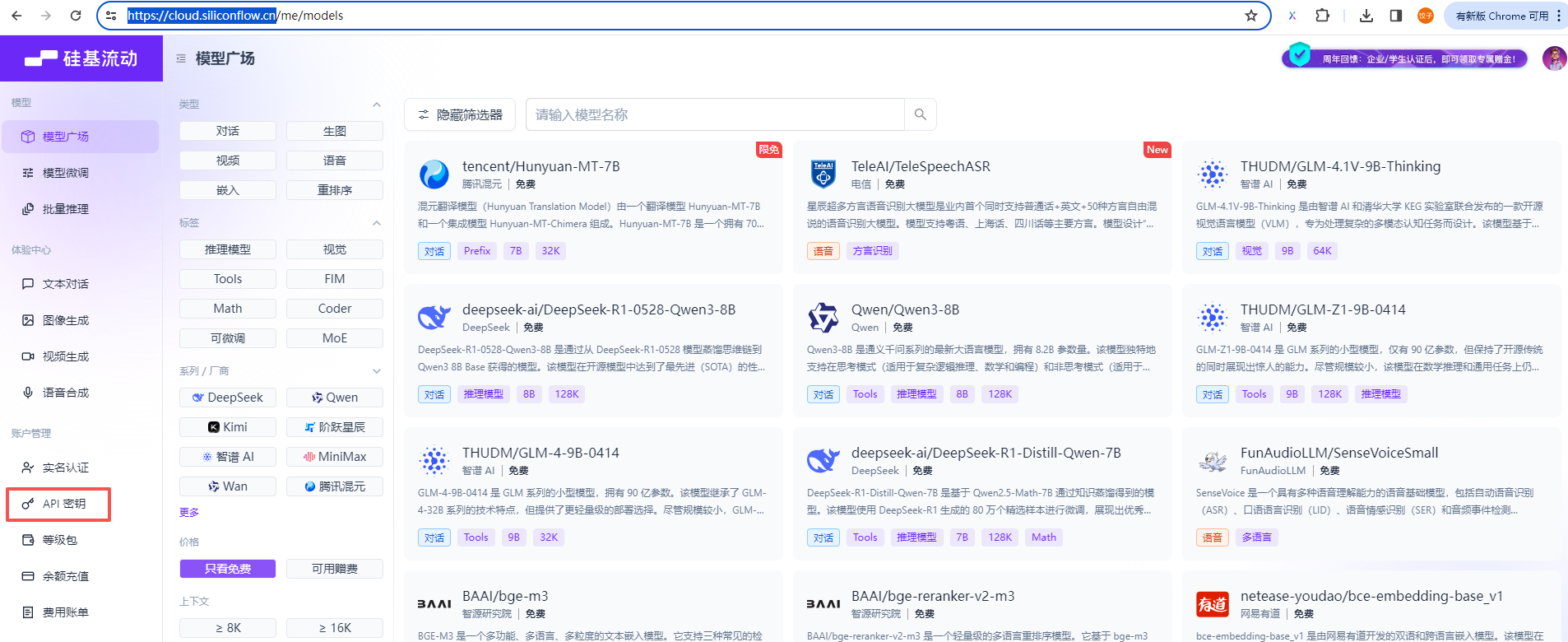Click FunAudioLLM/SenseVoiceSmall logo icon
The width and height of the screenshot is (1568, 642).
pos(1212,461)
